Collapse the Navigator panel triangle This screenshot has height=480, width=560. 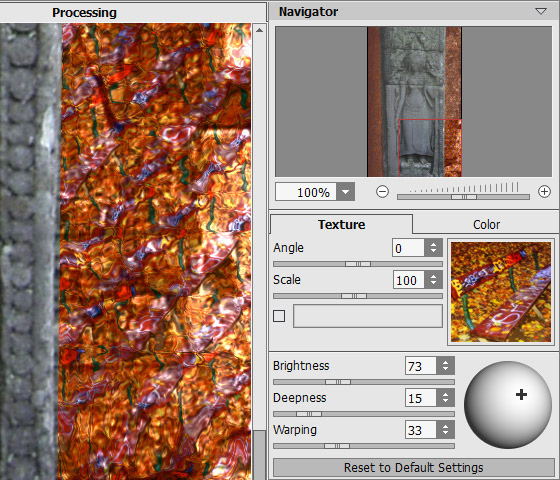point(541,11)
